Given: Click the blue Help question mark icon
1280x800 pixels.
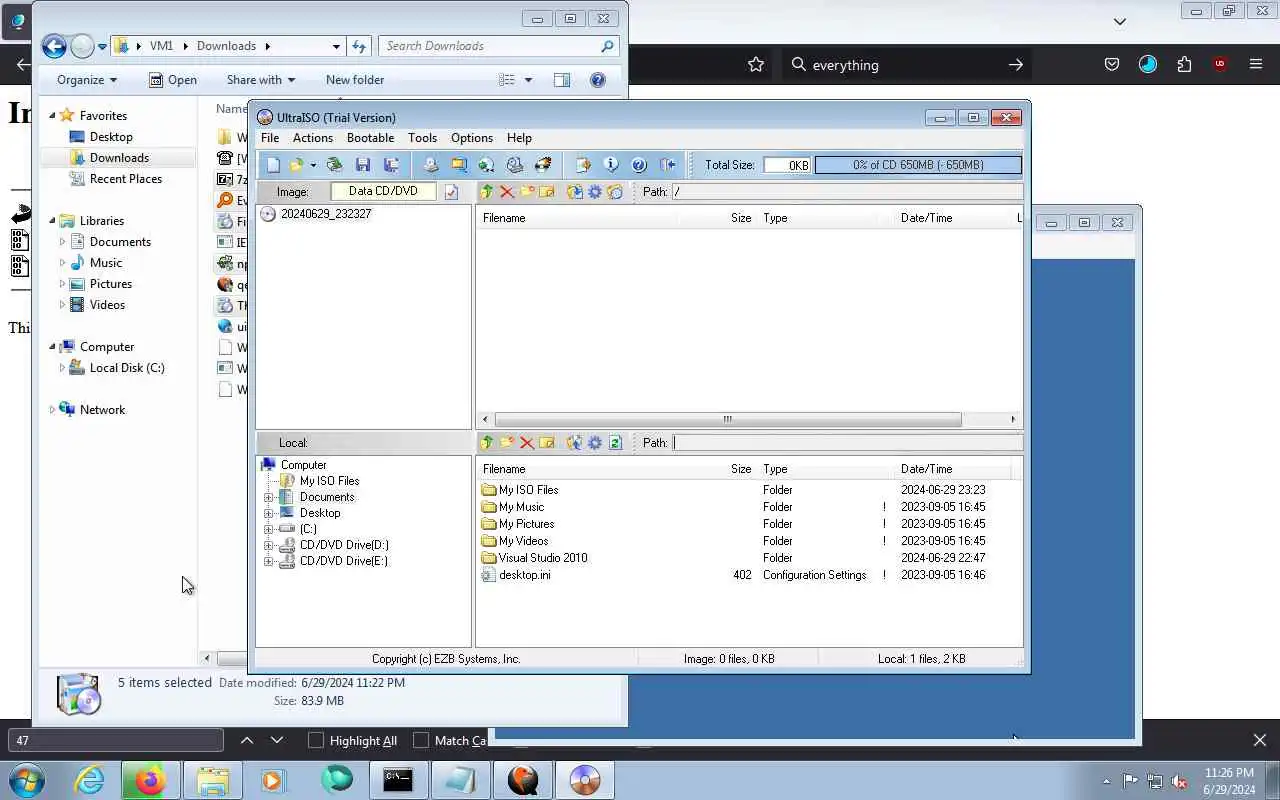Looking at the screenshot, I should tap(639, 165).
